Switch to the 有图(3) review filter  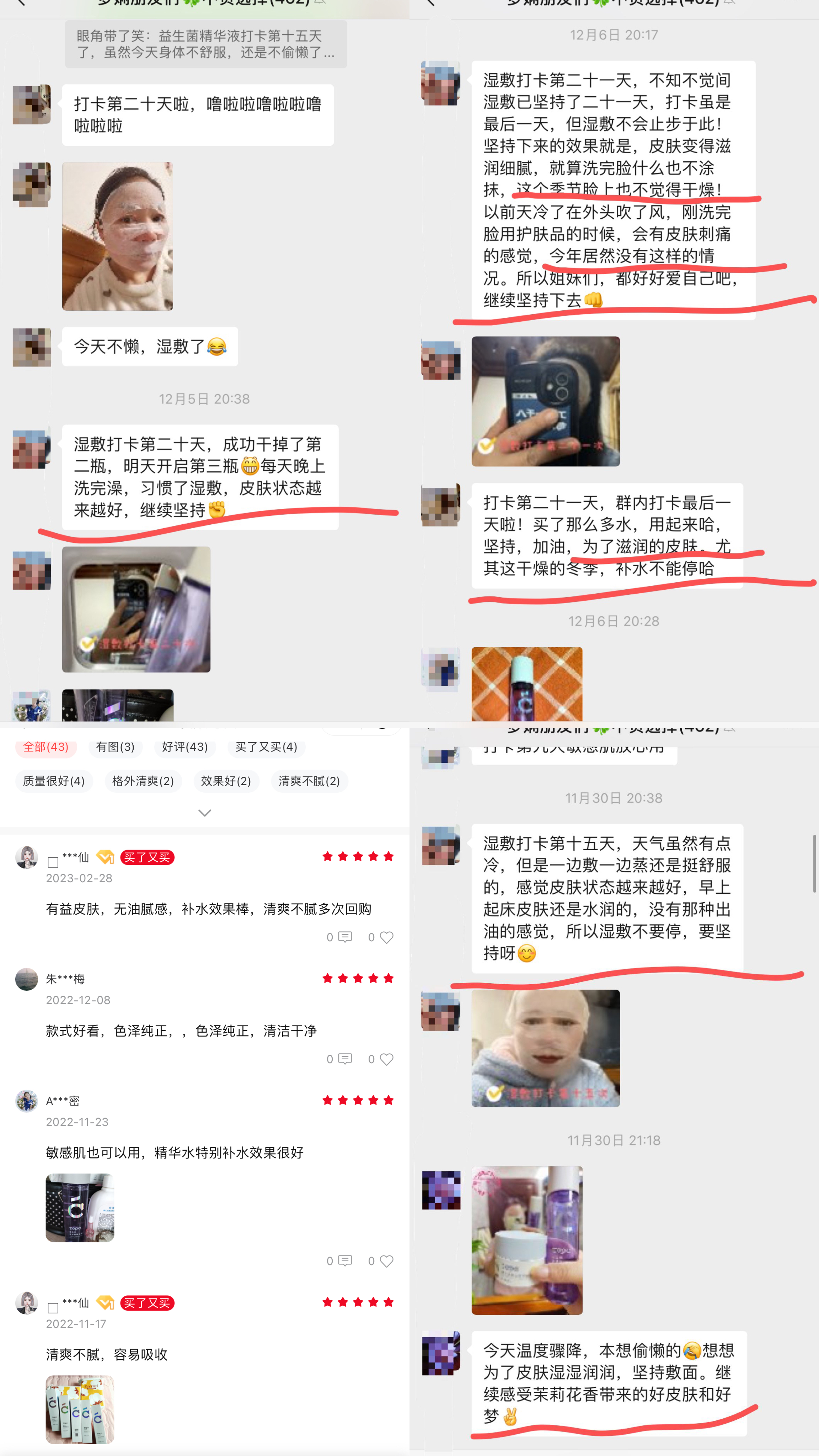[115, 746]
